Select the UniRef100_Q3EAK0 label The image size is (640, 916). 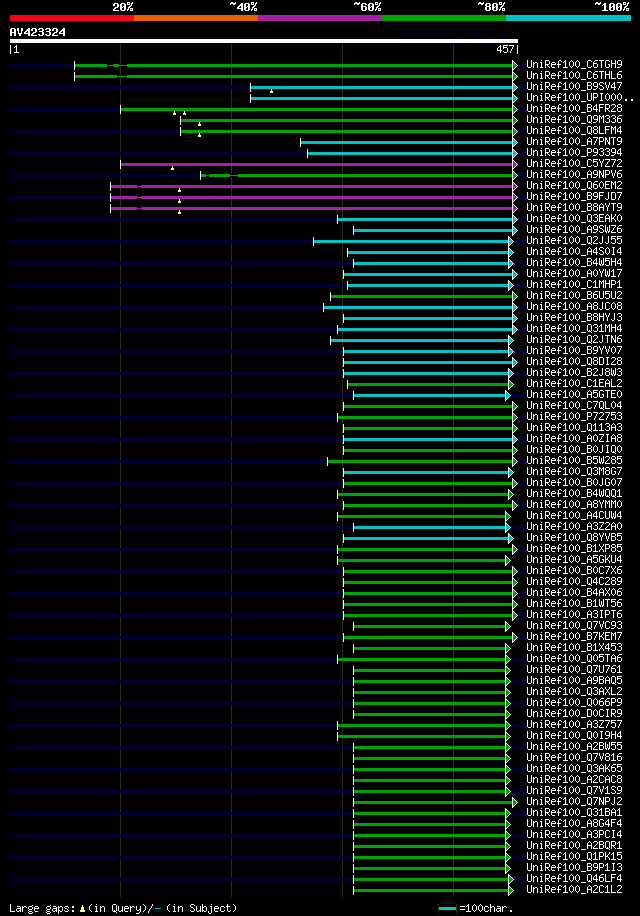[x=574, y=218]
